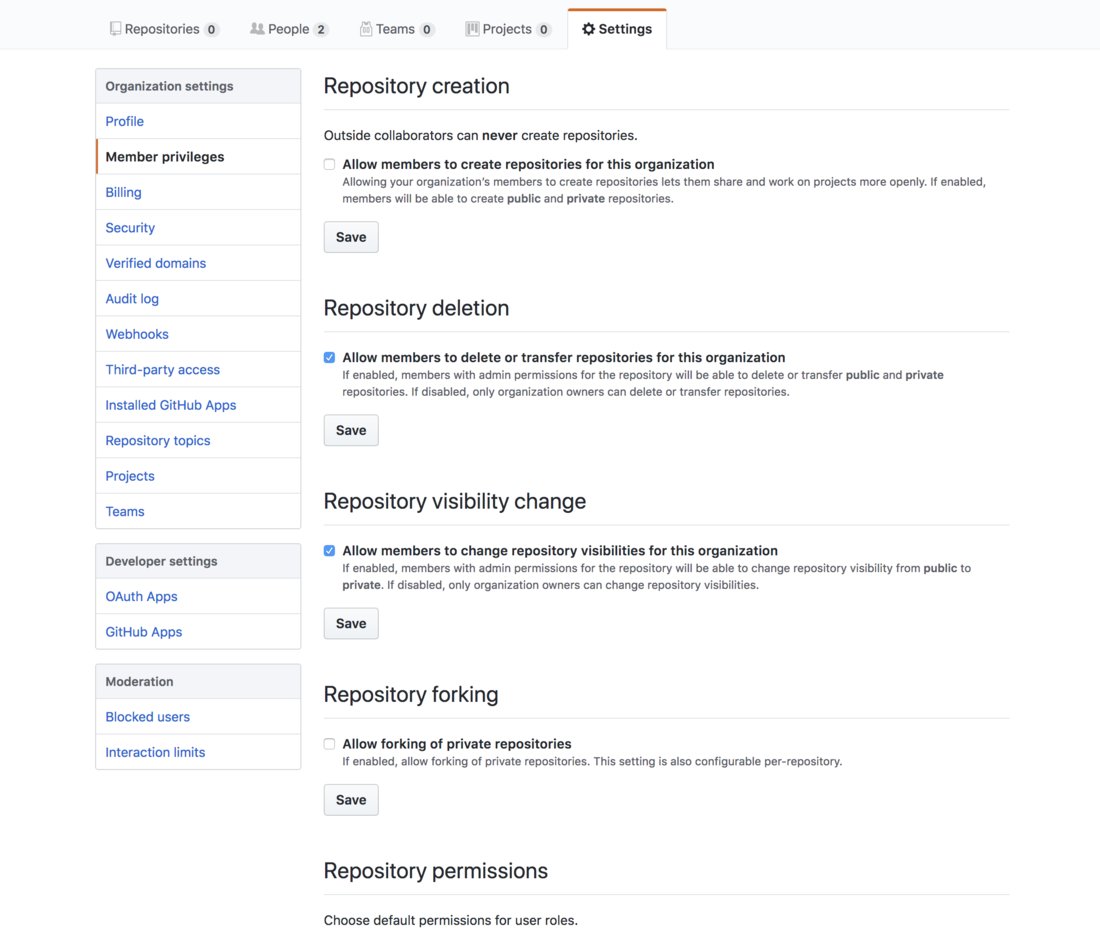Go to Security settings
The width and height of the screenshot is (1100, 938).
coord(198,227)
